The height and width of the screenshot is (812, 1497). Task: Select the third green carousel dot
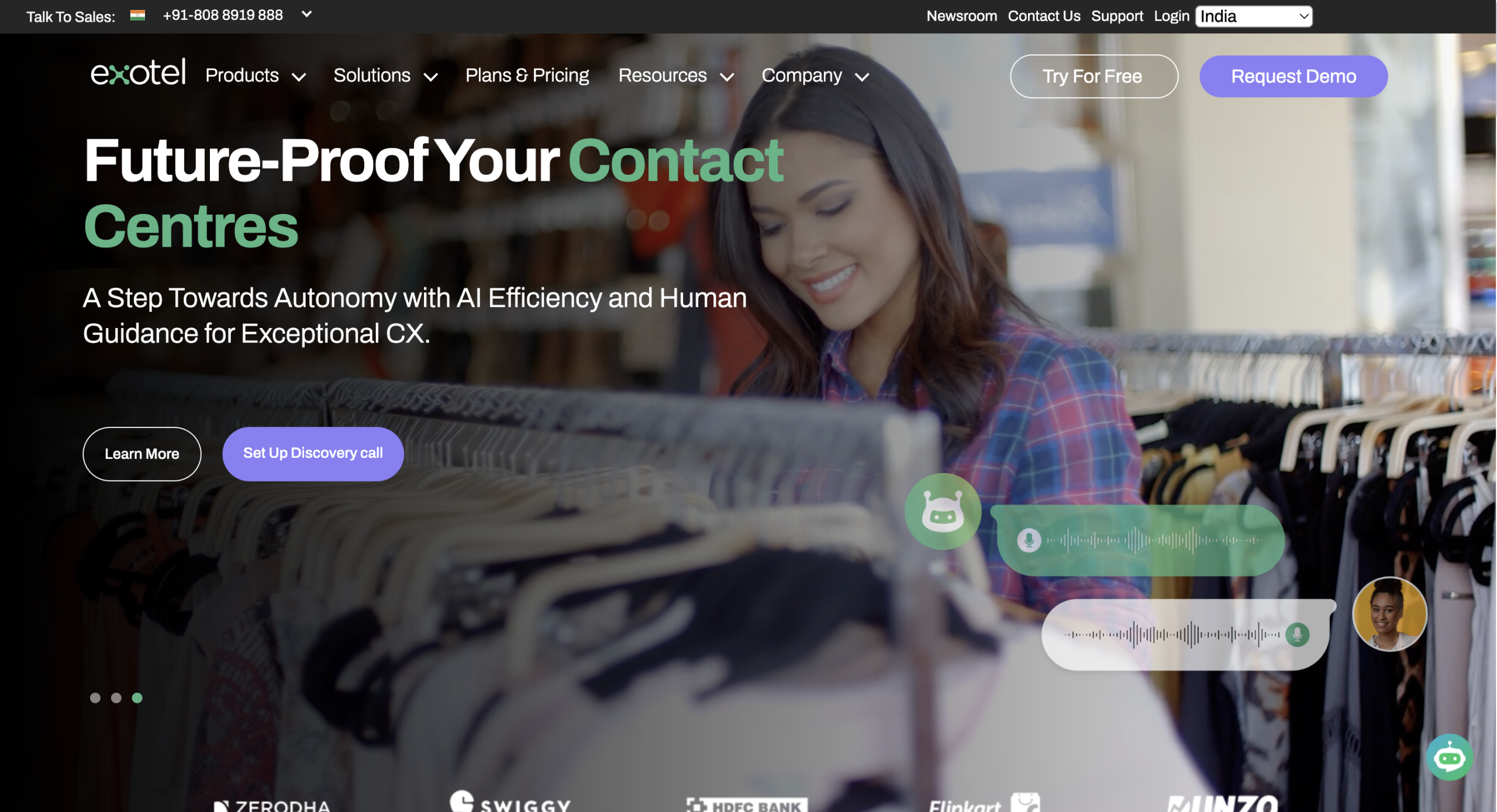[137, 697]
